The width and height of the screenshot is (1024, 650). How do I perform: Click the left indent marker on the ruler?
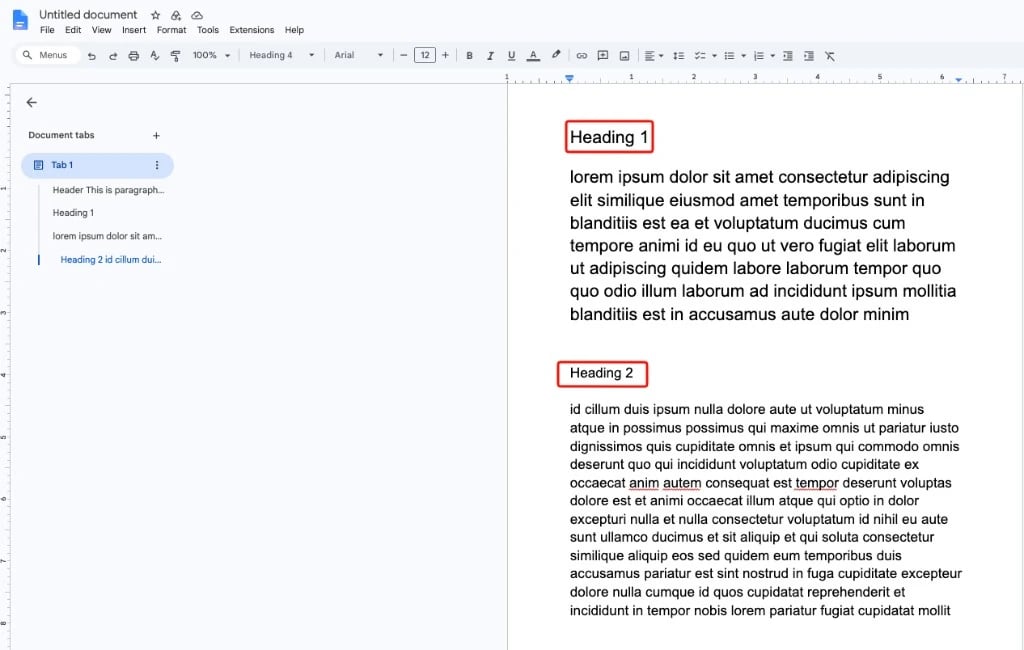click(x=569, y=78)
